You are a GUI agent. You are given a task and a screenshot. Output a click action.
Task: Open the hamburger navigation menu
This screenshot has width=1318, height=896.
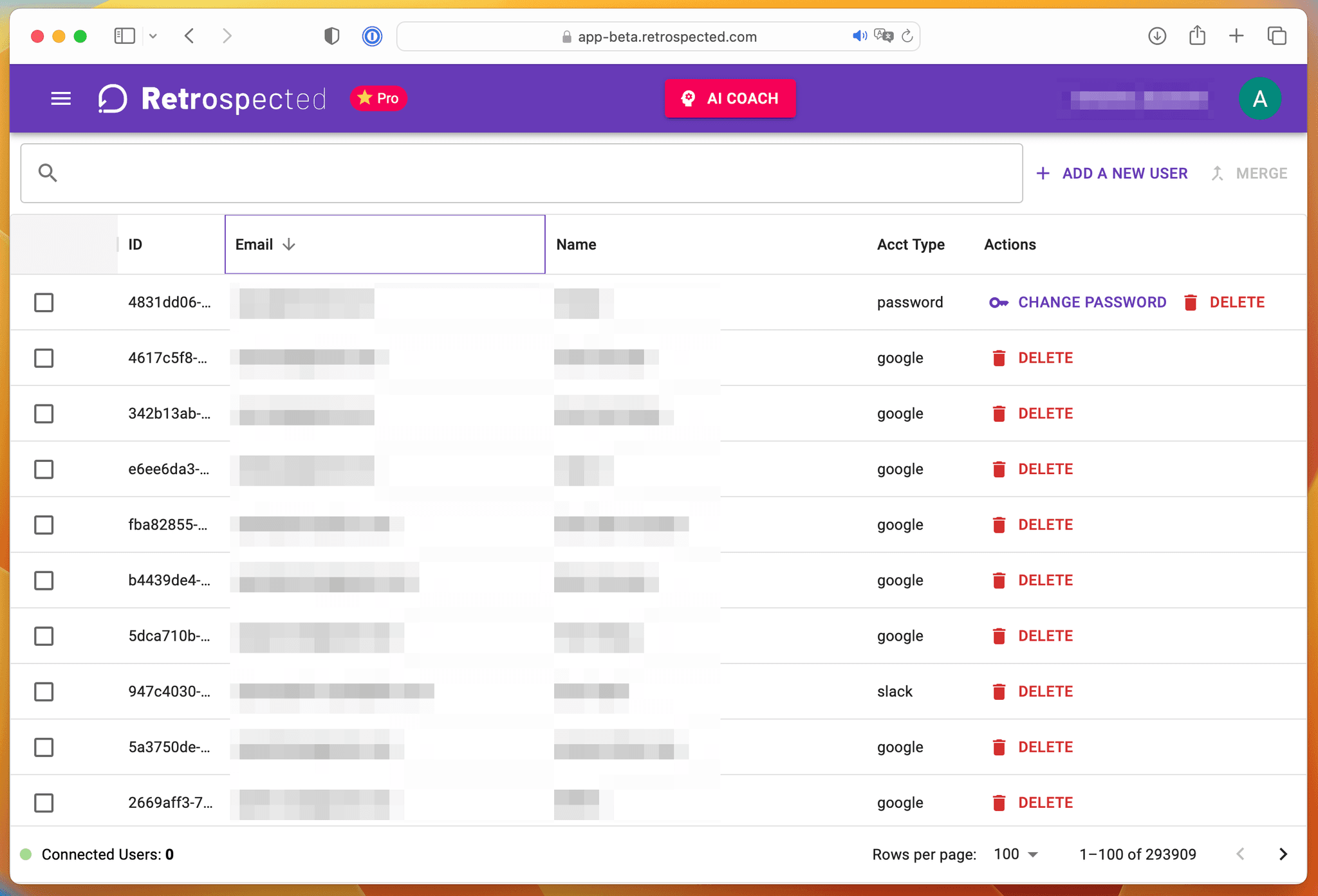(61, 98)
